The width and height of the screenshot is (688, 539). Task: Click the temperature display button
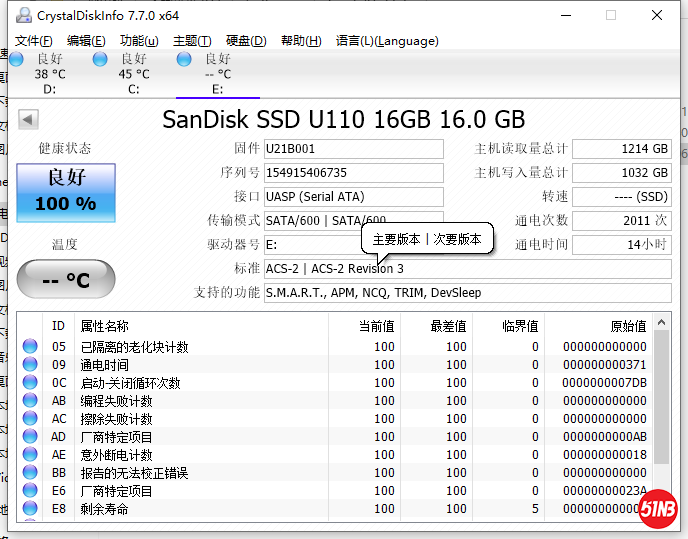66,280
